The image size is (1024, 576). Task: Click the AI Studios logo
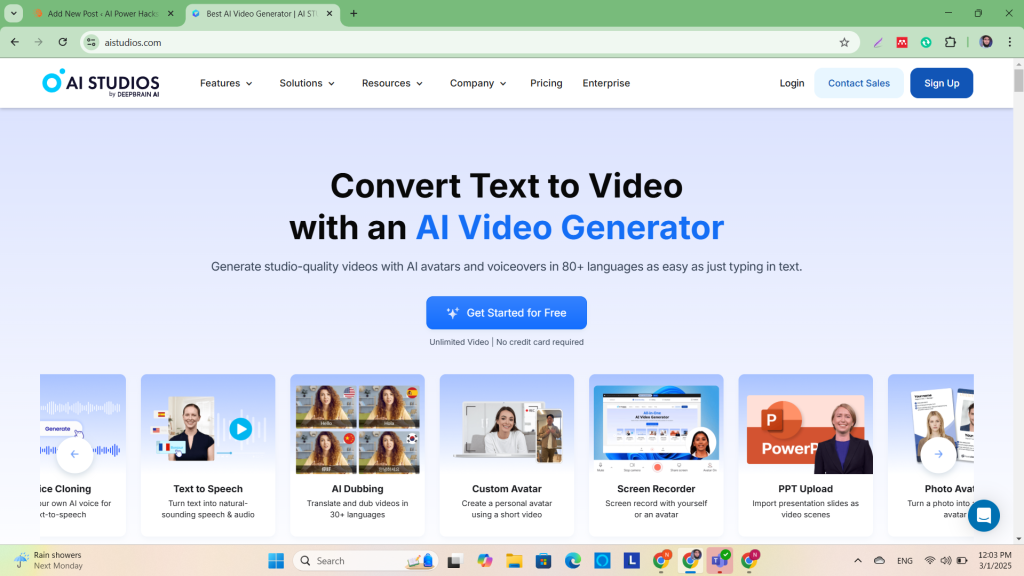coord(100,83)
